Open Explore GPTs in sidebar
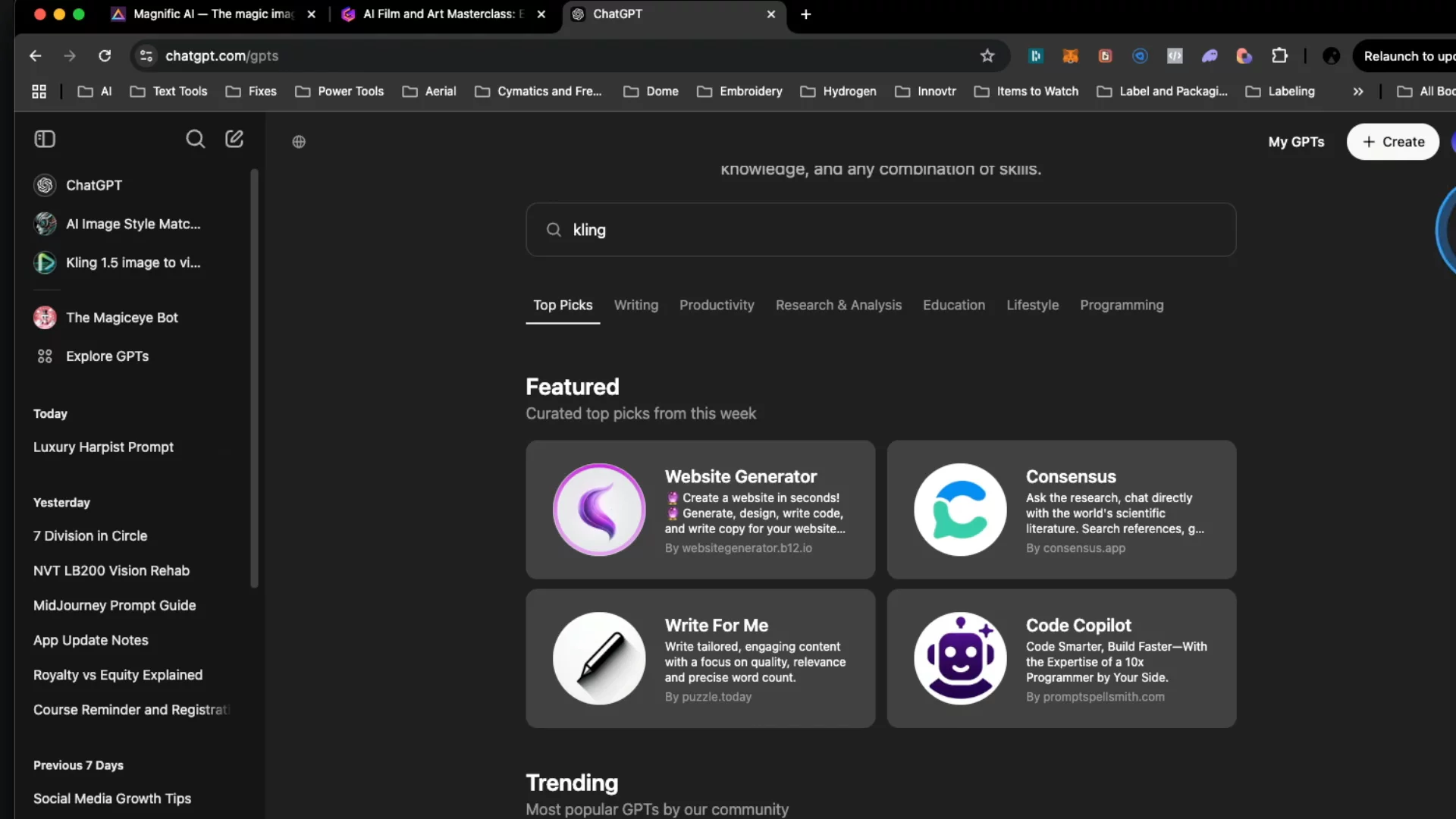 point(107,356)
